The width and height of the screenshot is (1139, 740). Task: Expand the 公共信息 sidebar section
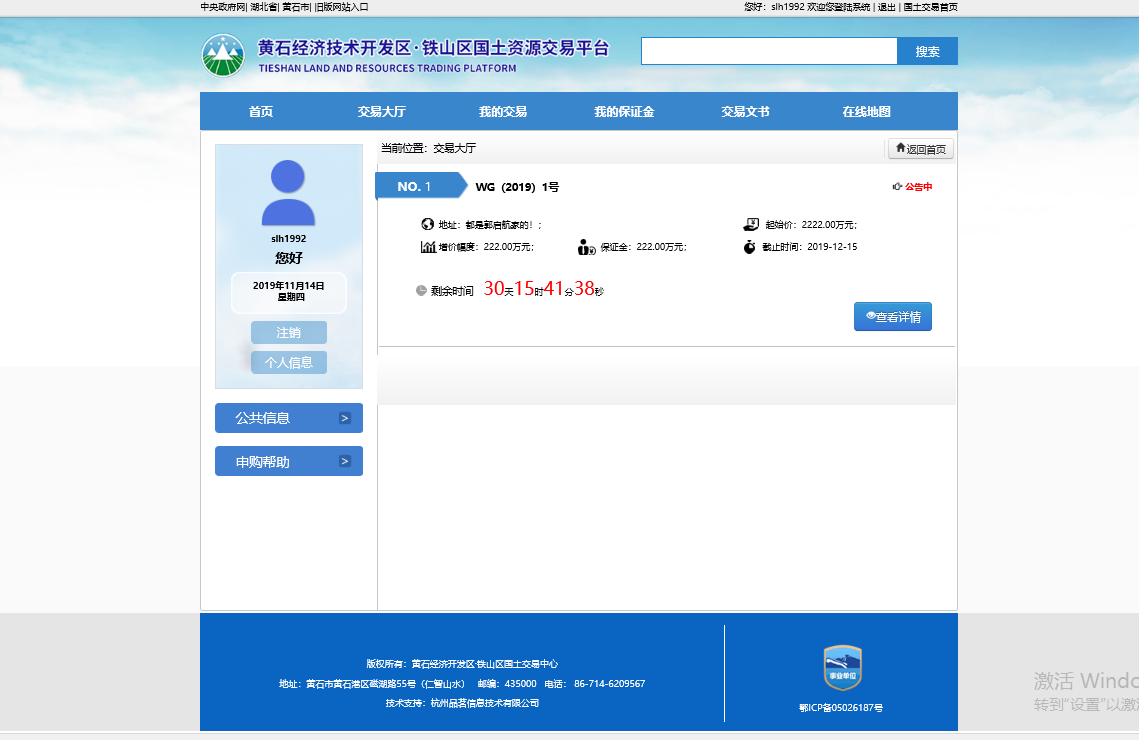[x=288, y=418]
